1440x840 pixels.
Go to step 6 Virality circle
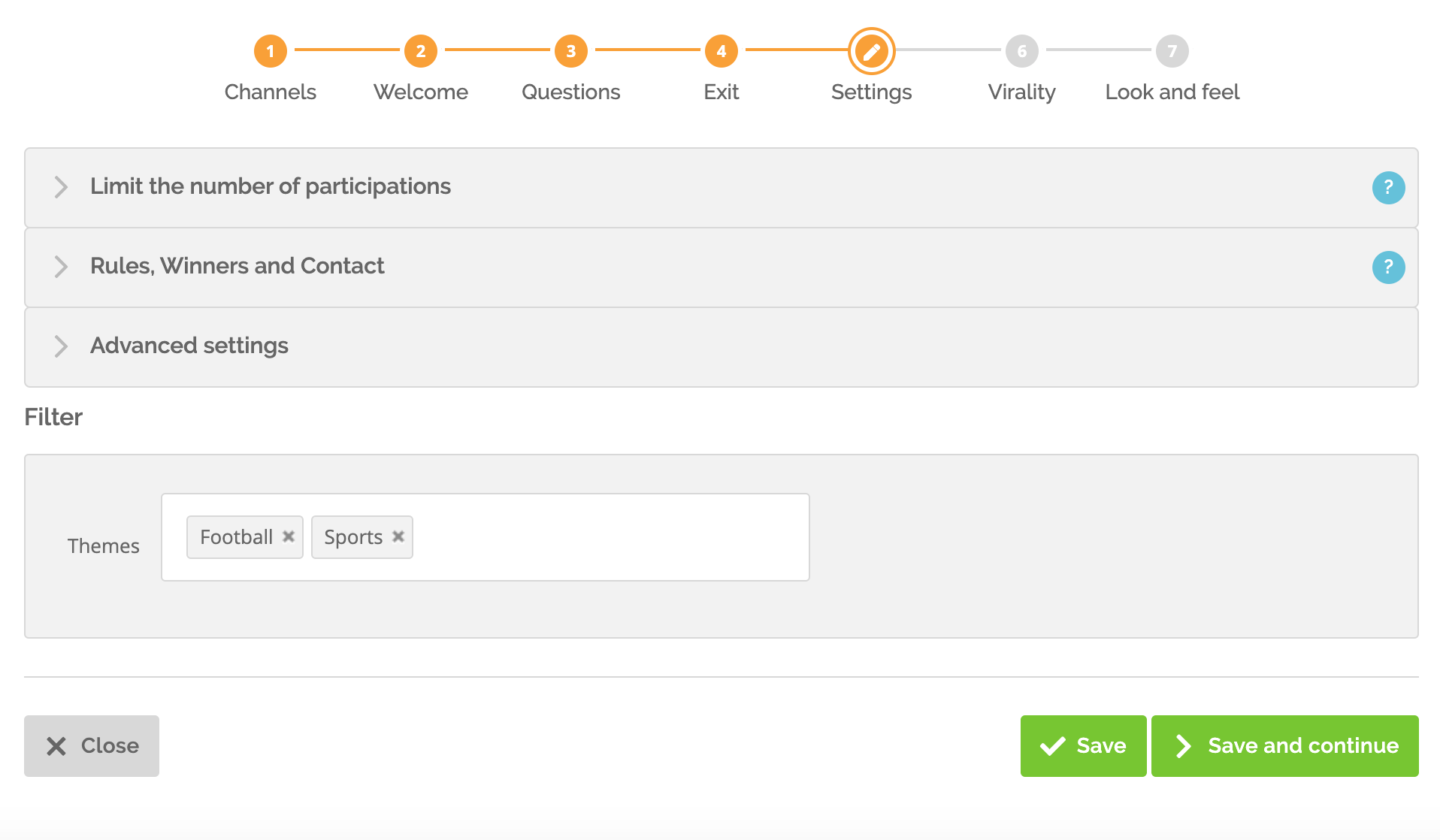[1022, 51]
